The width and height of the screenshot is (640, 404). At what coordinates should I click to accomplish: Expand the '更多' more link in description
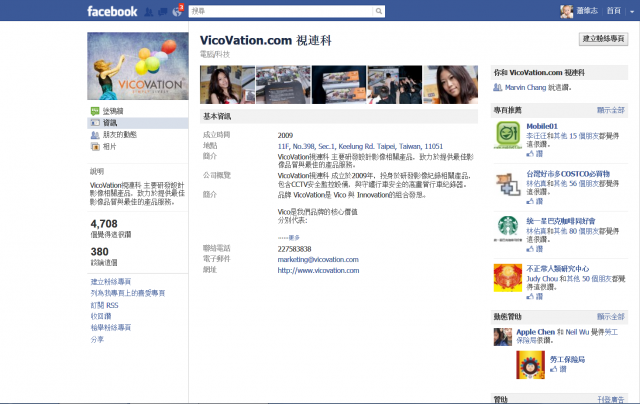tap(294, 238)
